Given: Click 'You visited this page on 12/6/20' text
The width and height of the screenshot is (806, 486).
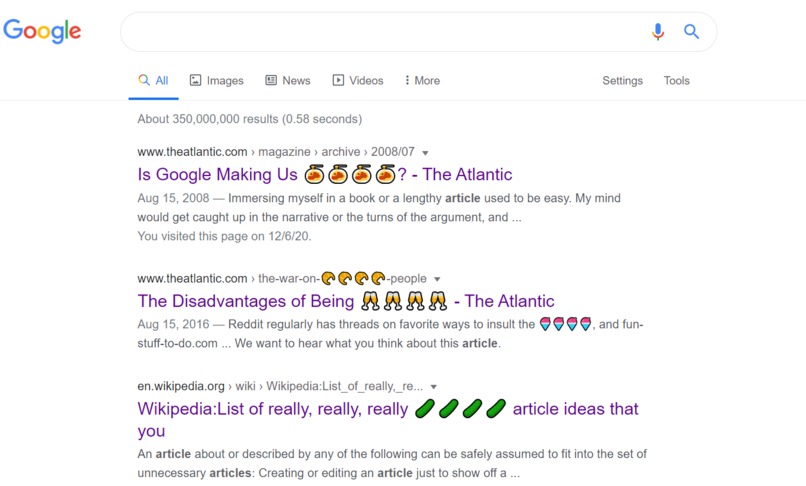Looking at the screenshot, I should pyautogui.click(x=224, y=236).
